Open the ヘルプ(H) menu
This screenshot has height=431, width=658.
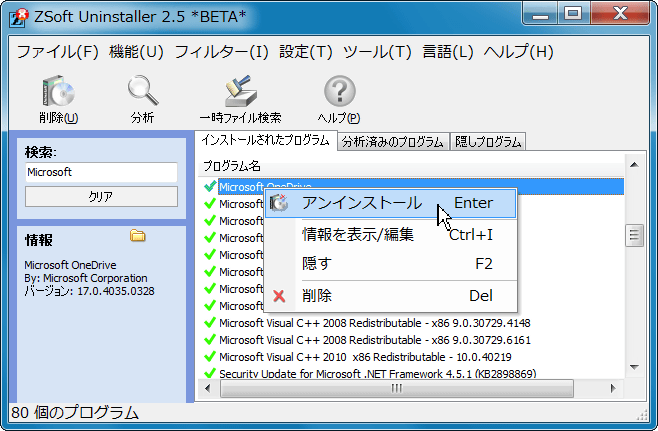coord(519,52)
